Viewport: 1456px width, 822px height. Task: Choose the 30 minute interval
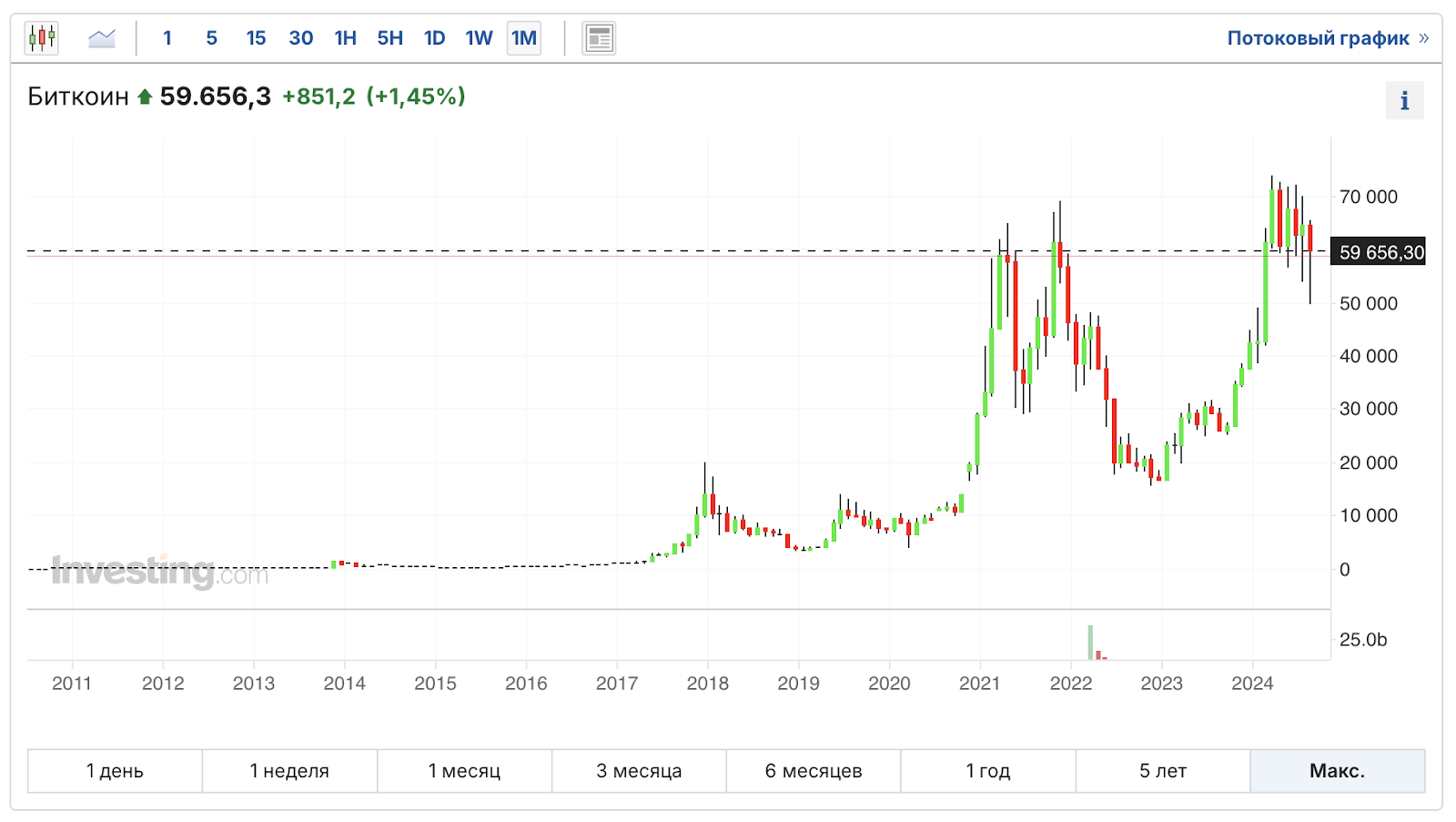pos(300,38)
